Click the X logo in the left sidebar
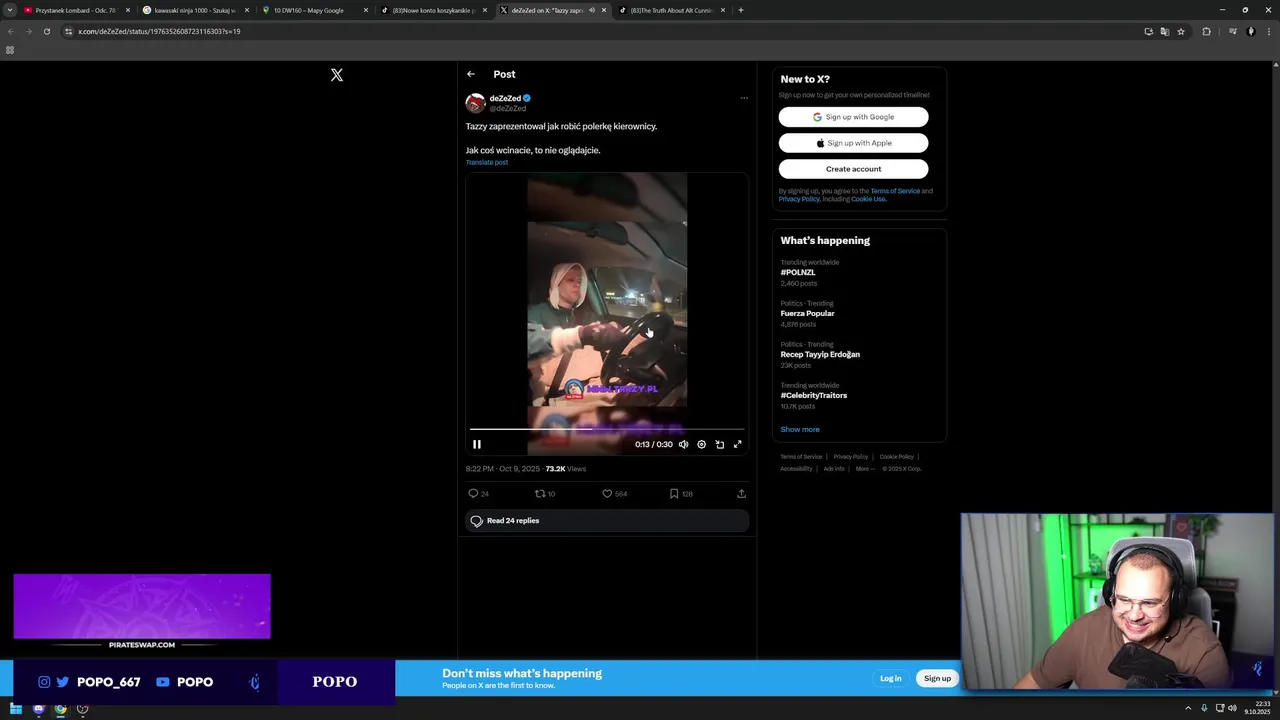1280x720 pixels. click(337, 75)
